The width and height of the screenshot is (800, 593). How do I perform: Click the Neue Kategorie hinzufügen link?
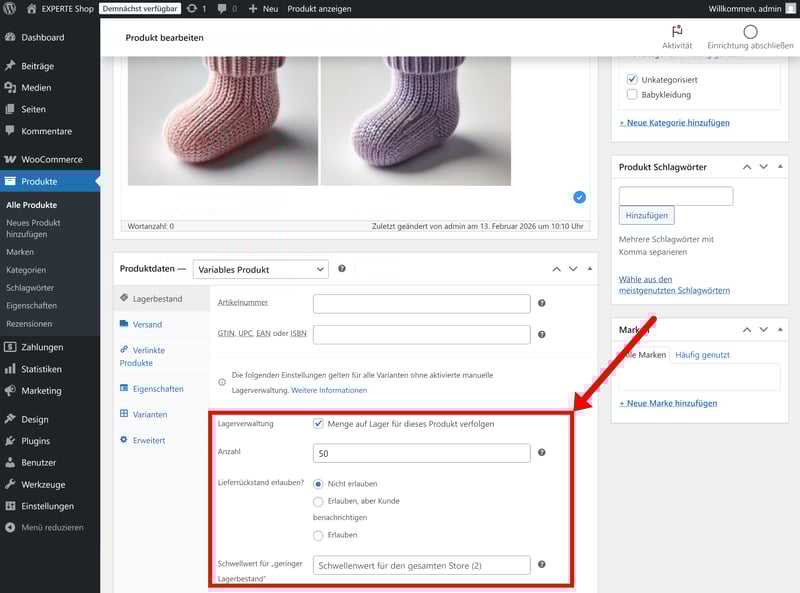point(674,123)
